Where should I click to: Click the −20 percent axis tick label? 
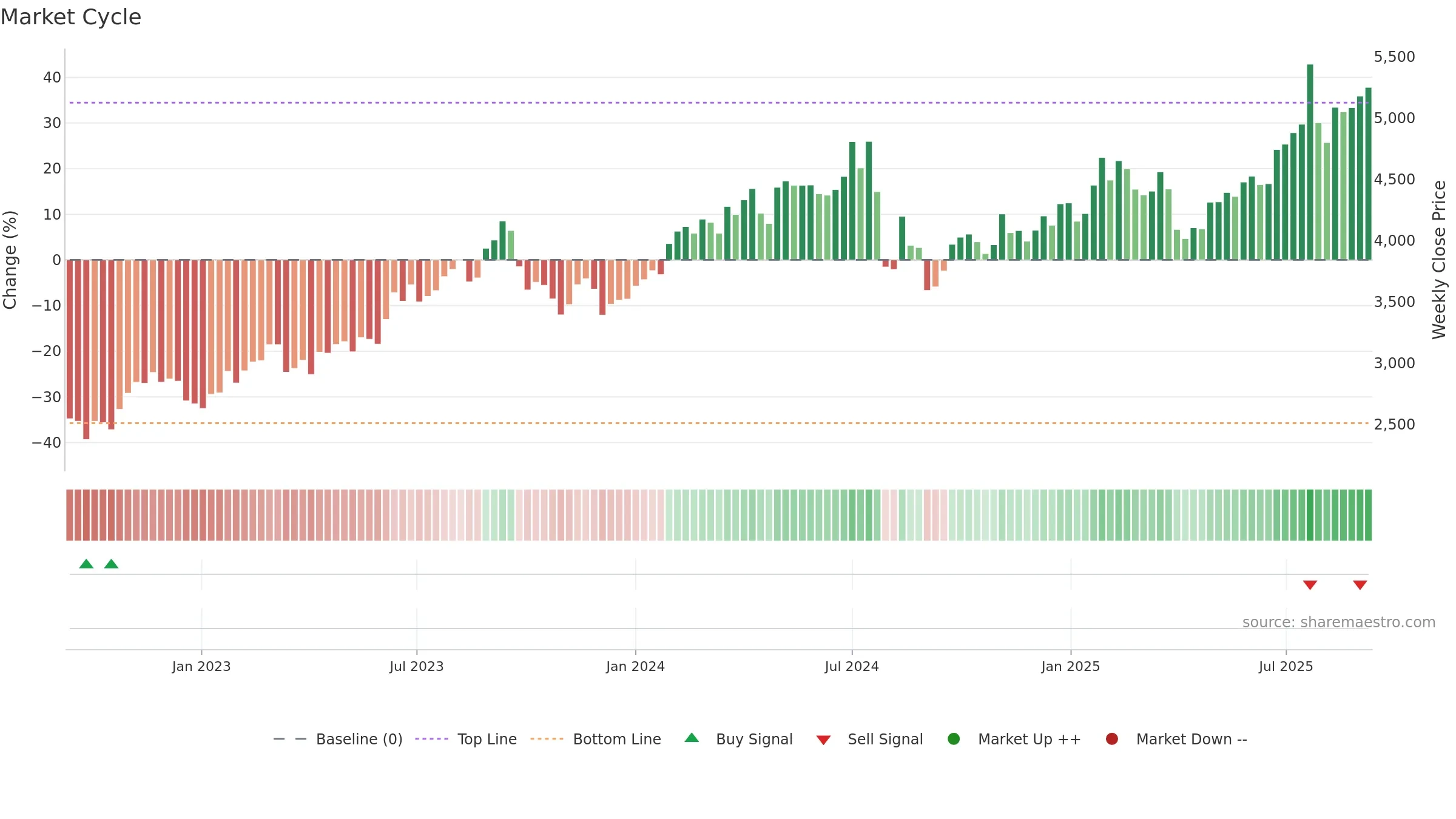pyautogui.click(x=47, y=351)
